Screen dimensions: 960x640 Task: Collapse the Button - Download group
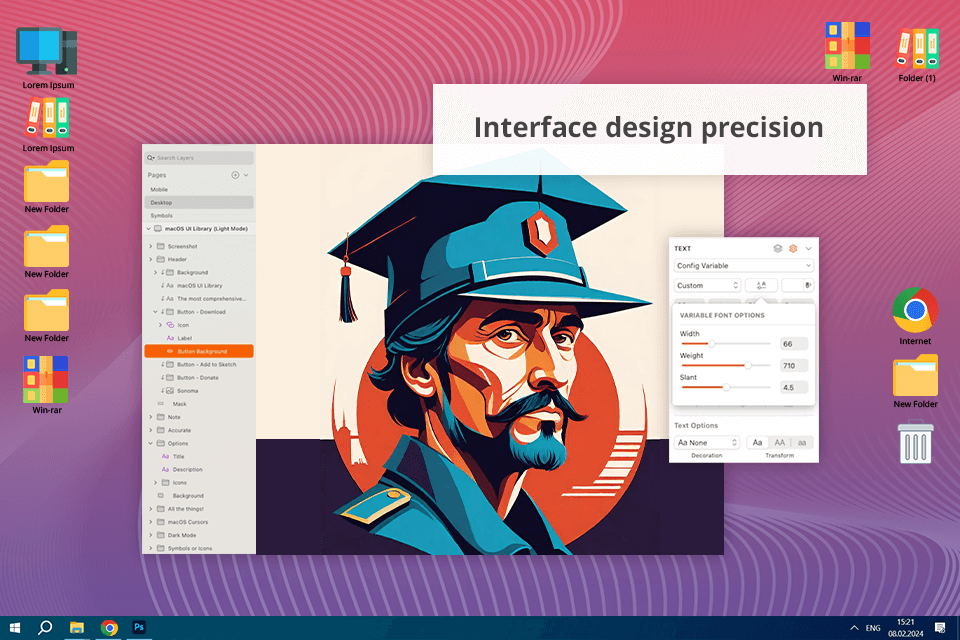156,312
